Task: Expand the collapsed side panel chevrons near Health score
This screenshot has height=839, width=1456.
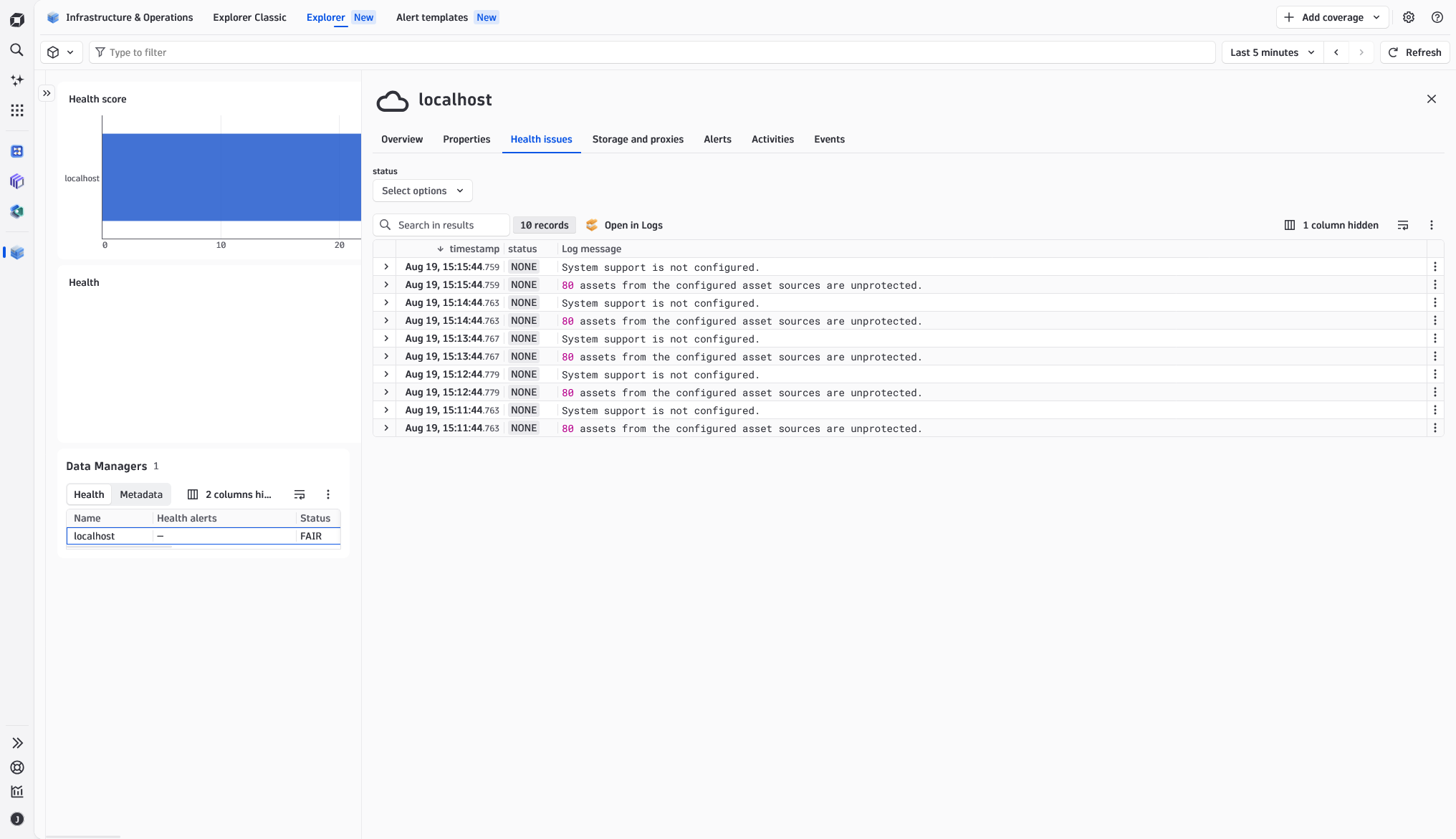Action: click(47, 93)
